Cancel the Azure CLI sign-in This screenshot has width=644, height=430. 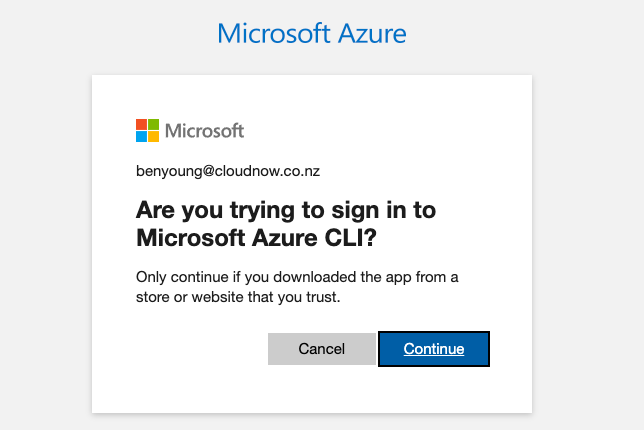click(x=322, y=349)
